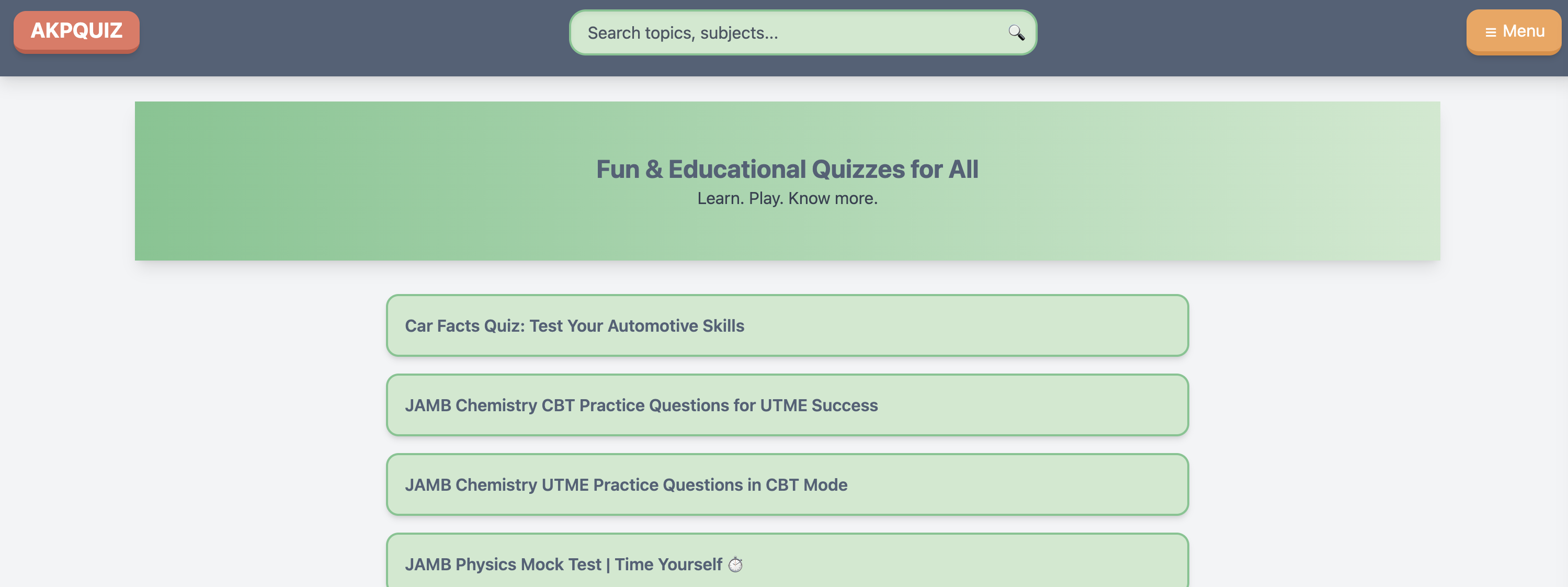Open the Car Facts Quiz card

tap(787, 326)
